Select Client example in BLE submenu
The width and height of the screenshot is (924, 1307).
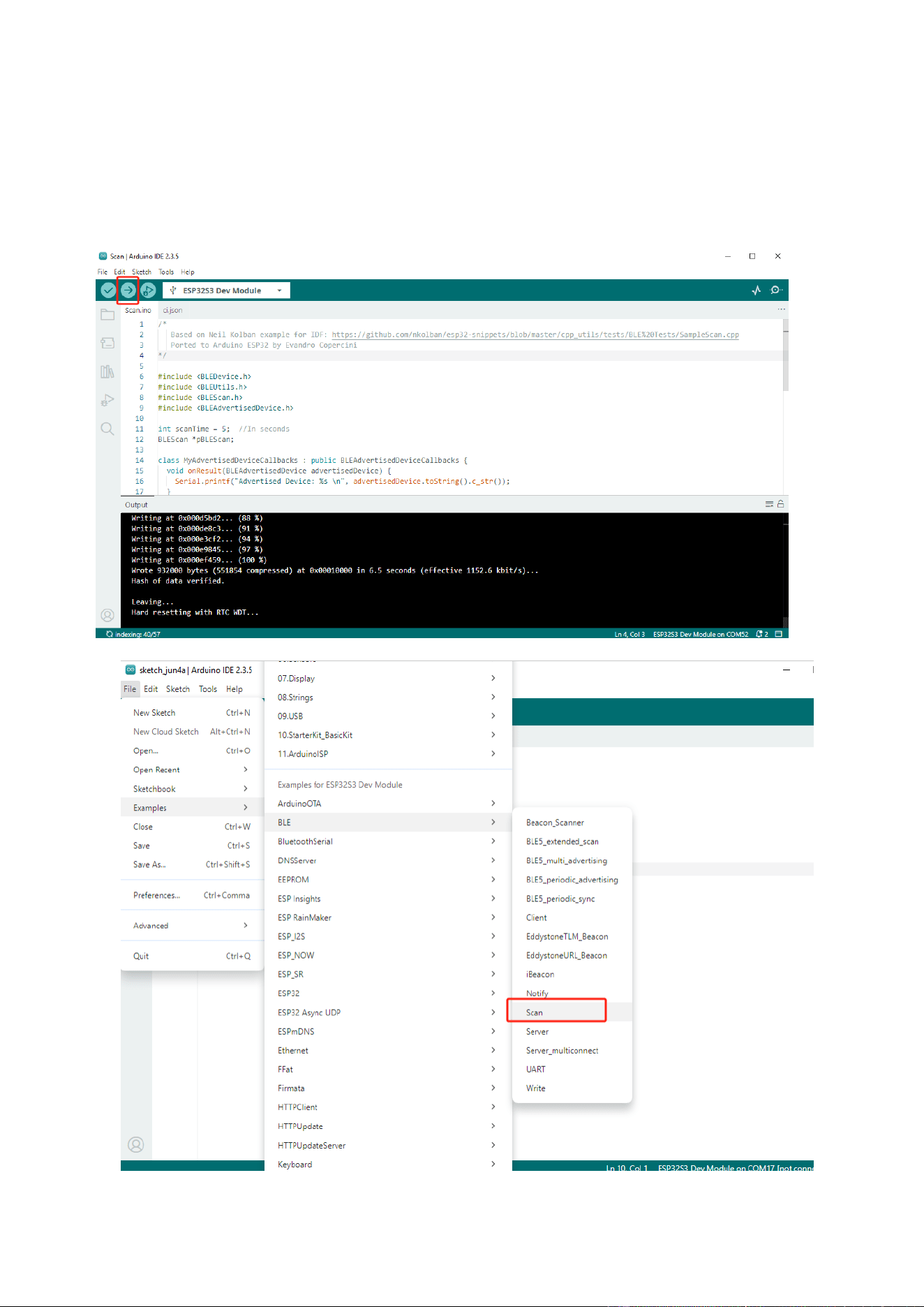pos(572,917)
